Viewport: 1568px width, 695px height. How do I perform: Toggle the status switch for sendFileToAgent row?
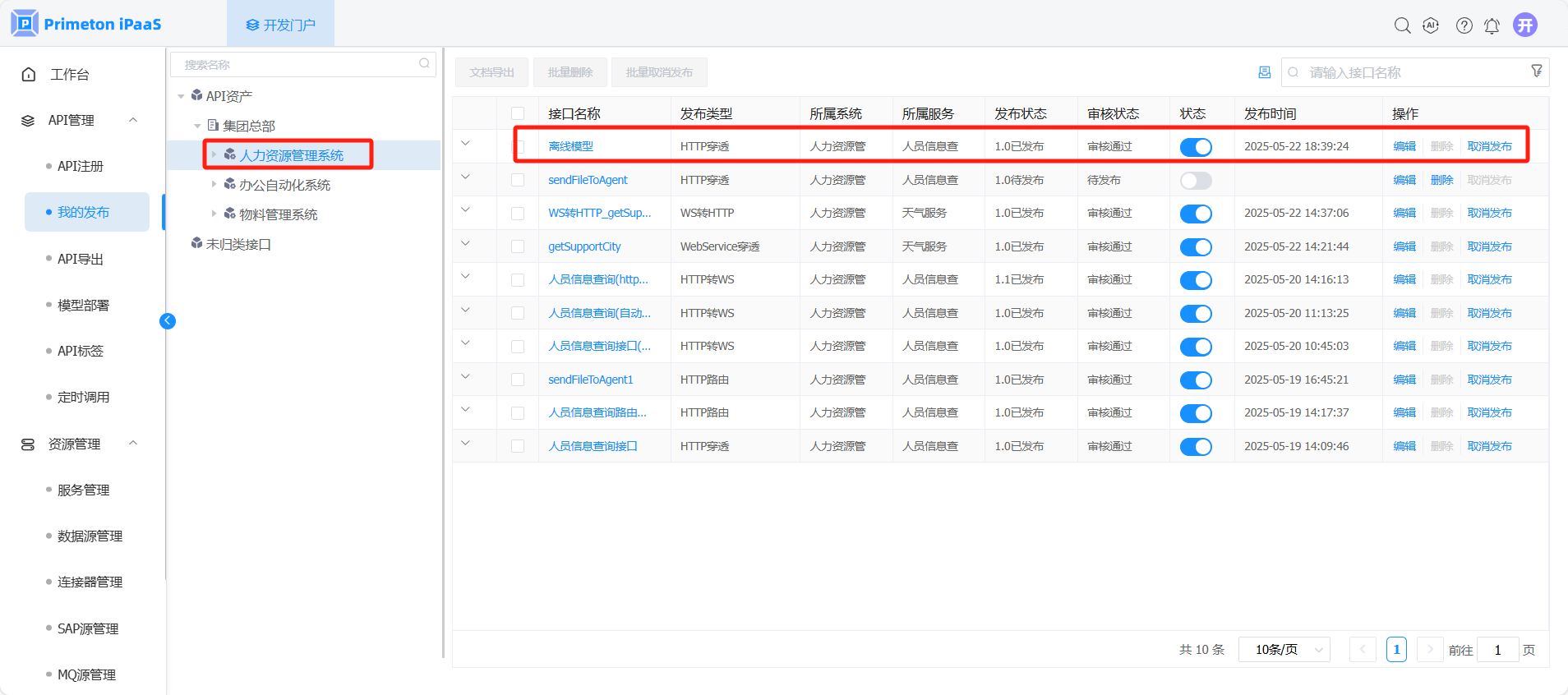click(1196, 181)
